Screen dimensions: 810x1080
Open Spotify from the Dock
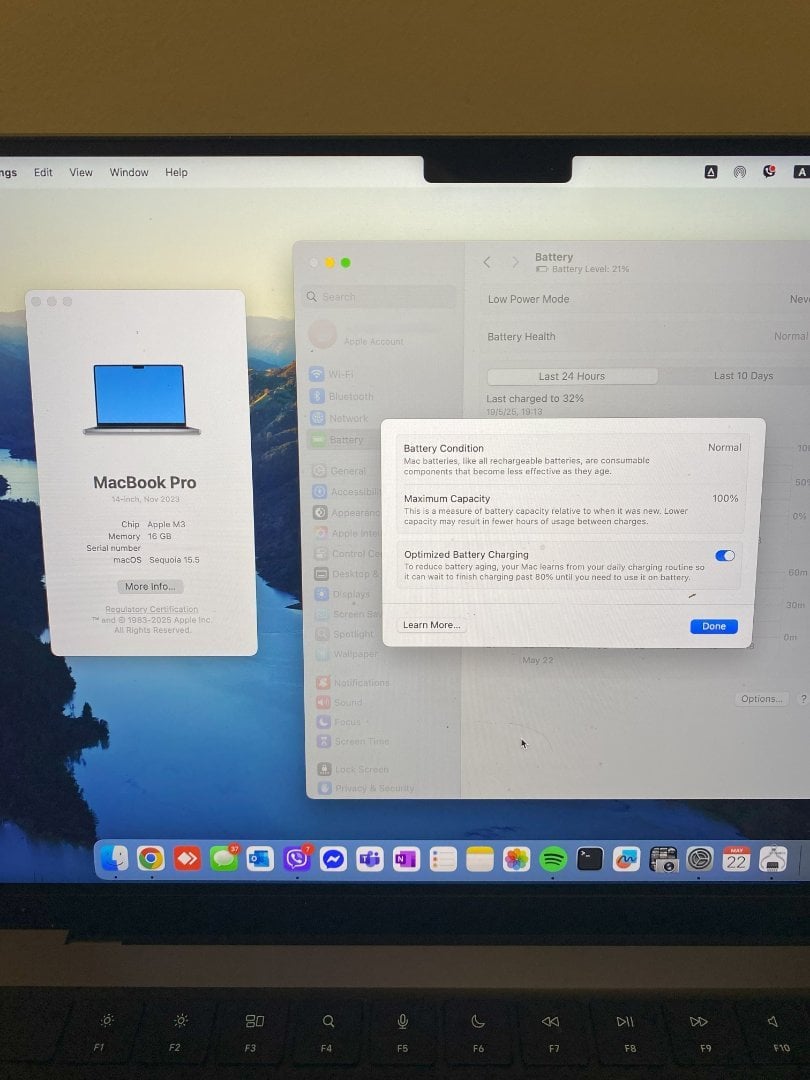click(x=552, y=859)
